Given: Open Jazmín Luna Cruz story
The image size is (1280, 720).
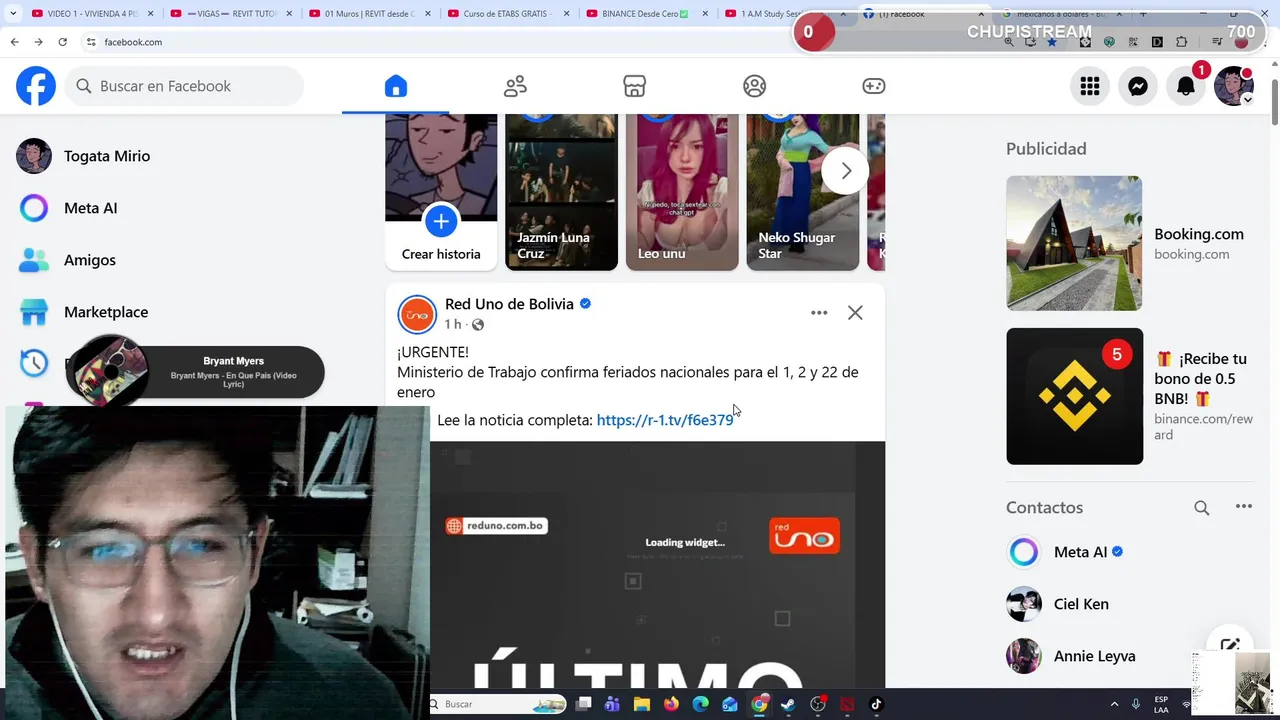Looking at the screenshot, I should coord(561,192).
